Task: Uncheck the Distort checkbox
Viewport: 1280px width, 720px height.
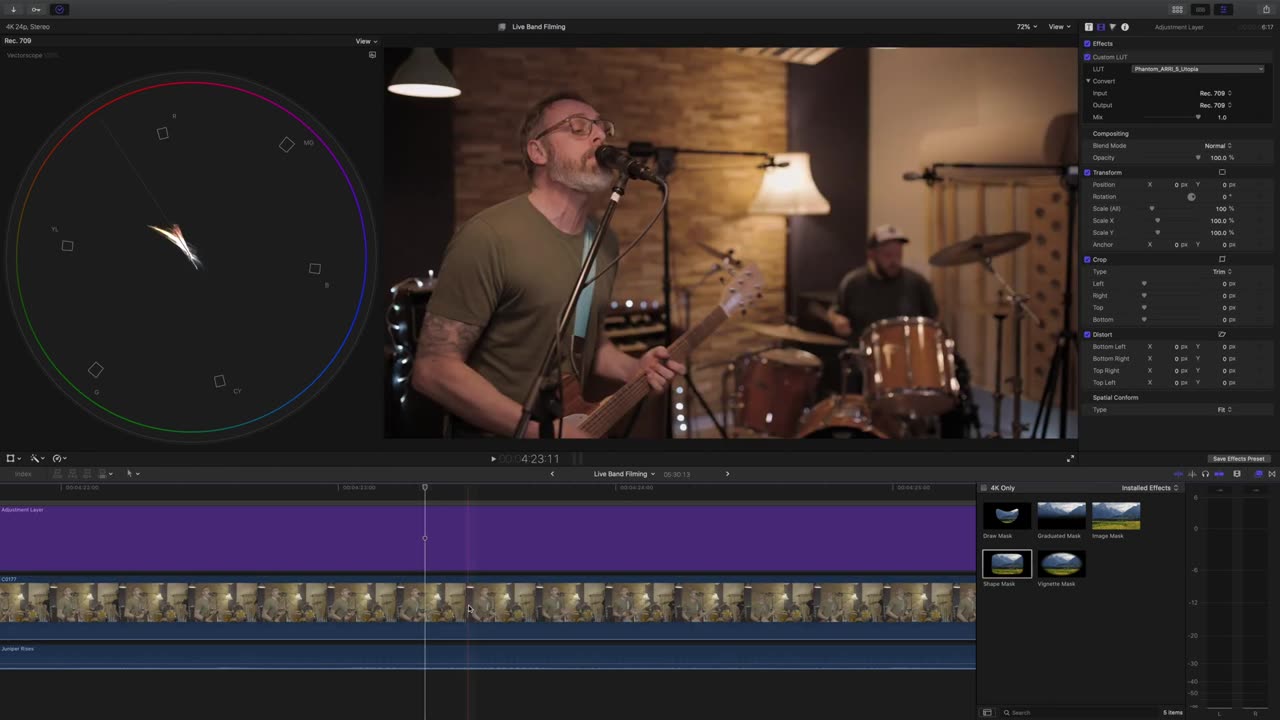Action: [1088, 334]
